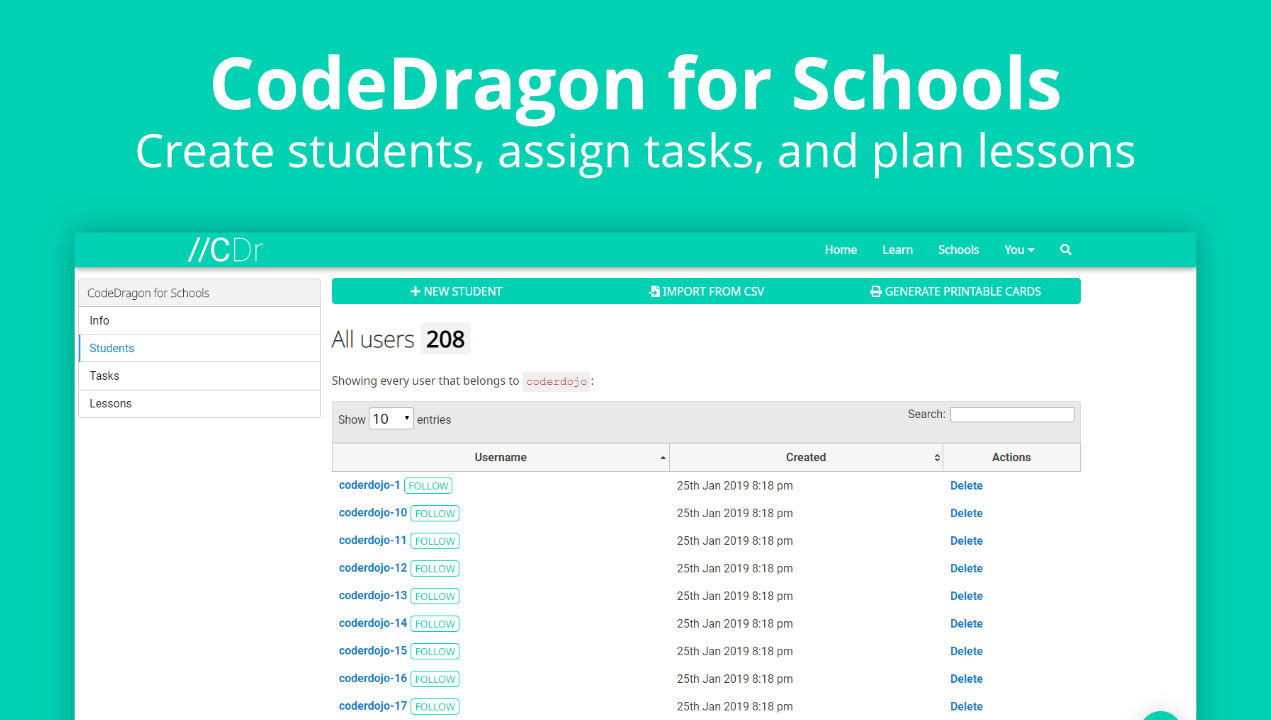
Task: Follow student coderdojo-13
Action: point(435,596)
